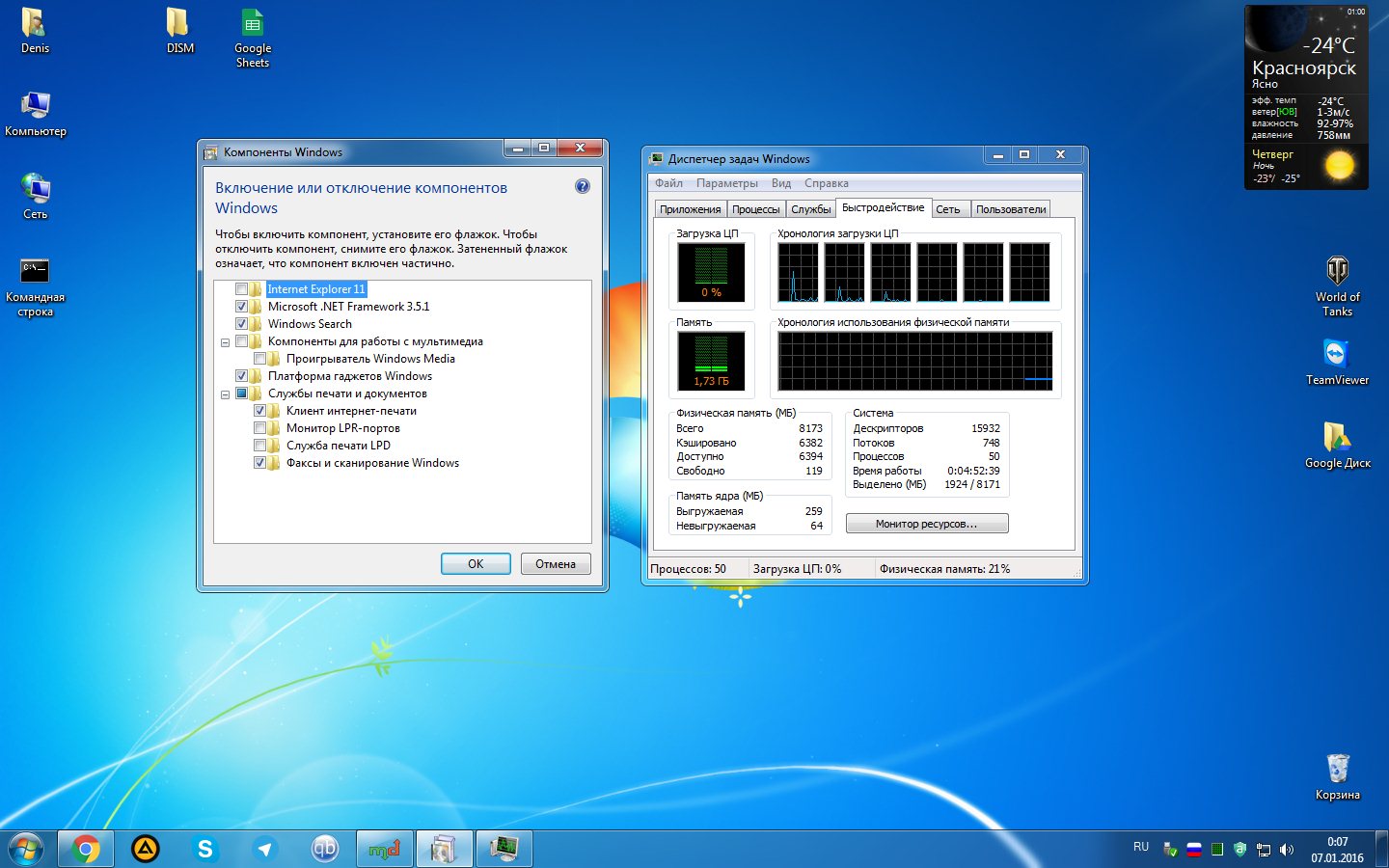Enable the Internet Explorer 11 checkbox

(x=242, y=289)
